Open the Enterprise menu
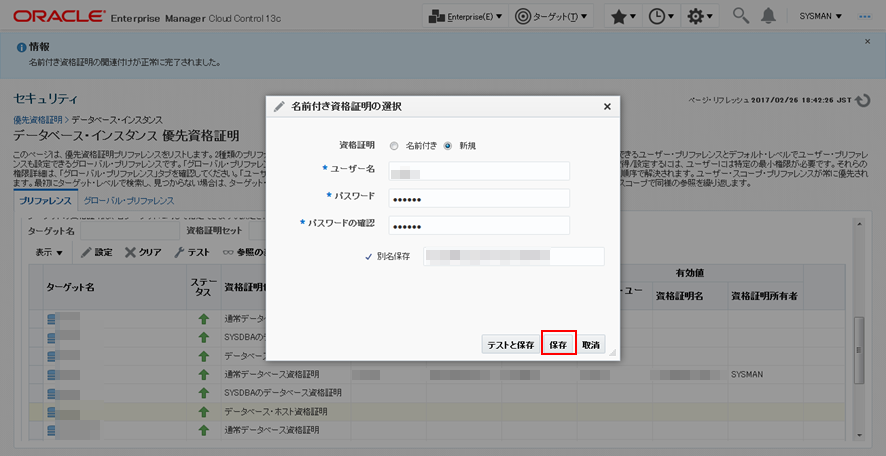This screenshot has height=456, width=886. (x=466, y=16)
